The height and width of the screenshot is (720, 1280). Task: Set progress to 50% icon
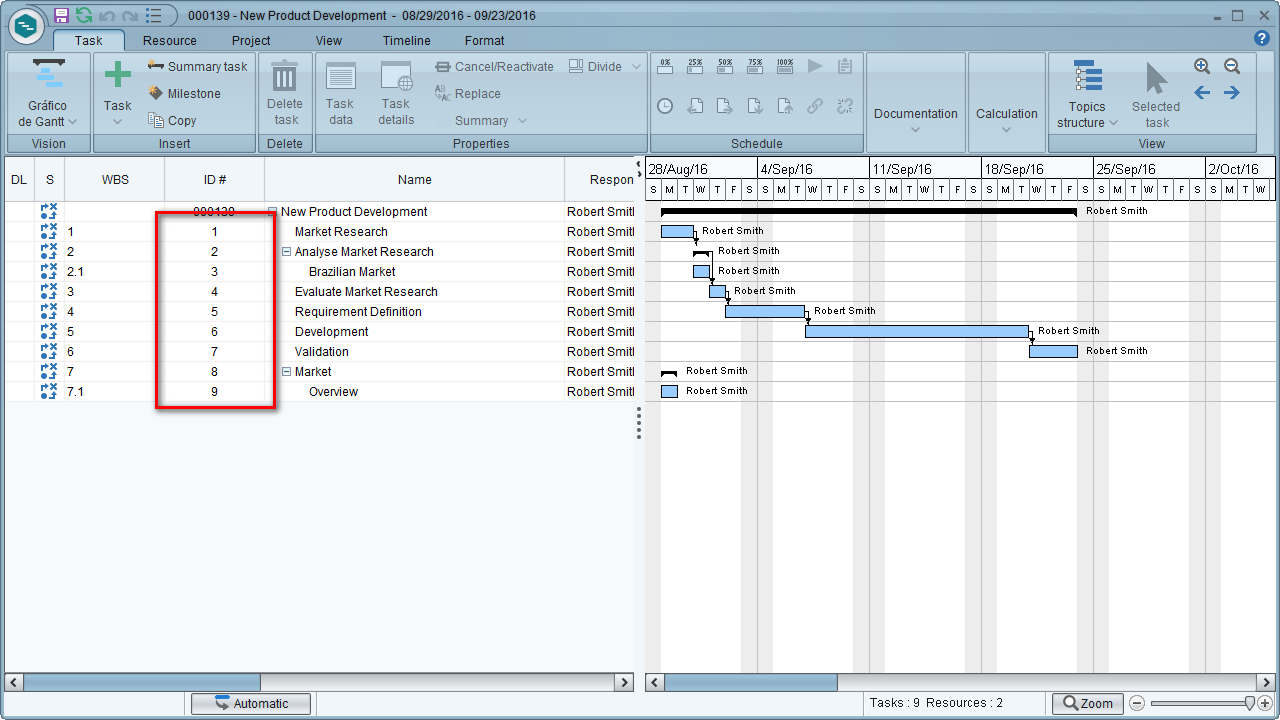click(x=725, y=66)
